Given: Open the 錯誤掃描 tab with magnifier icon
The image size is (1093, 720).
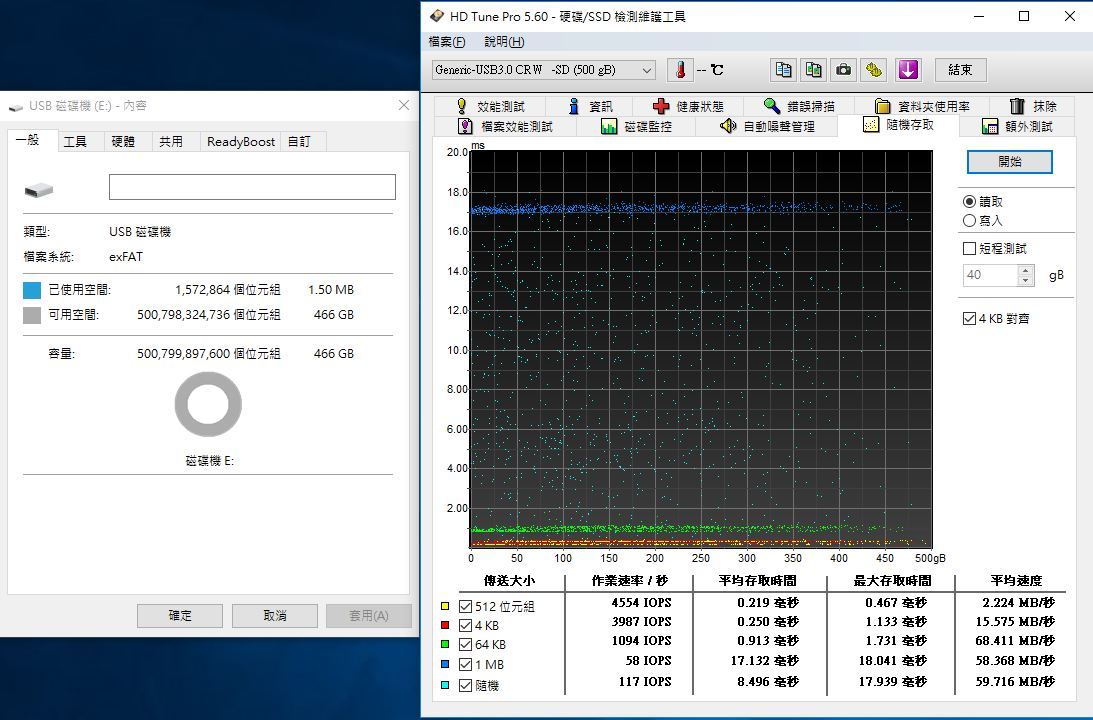Looking at the screenshot, I should coord(799,106).
